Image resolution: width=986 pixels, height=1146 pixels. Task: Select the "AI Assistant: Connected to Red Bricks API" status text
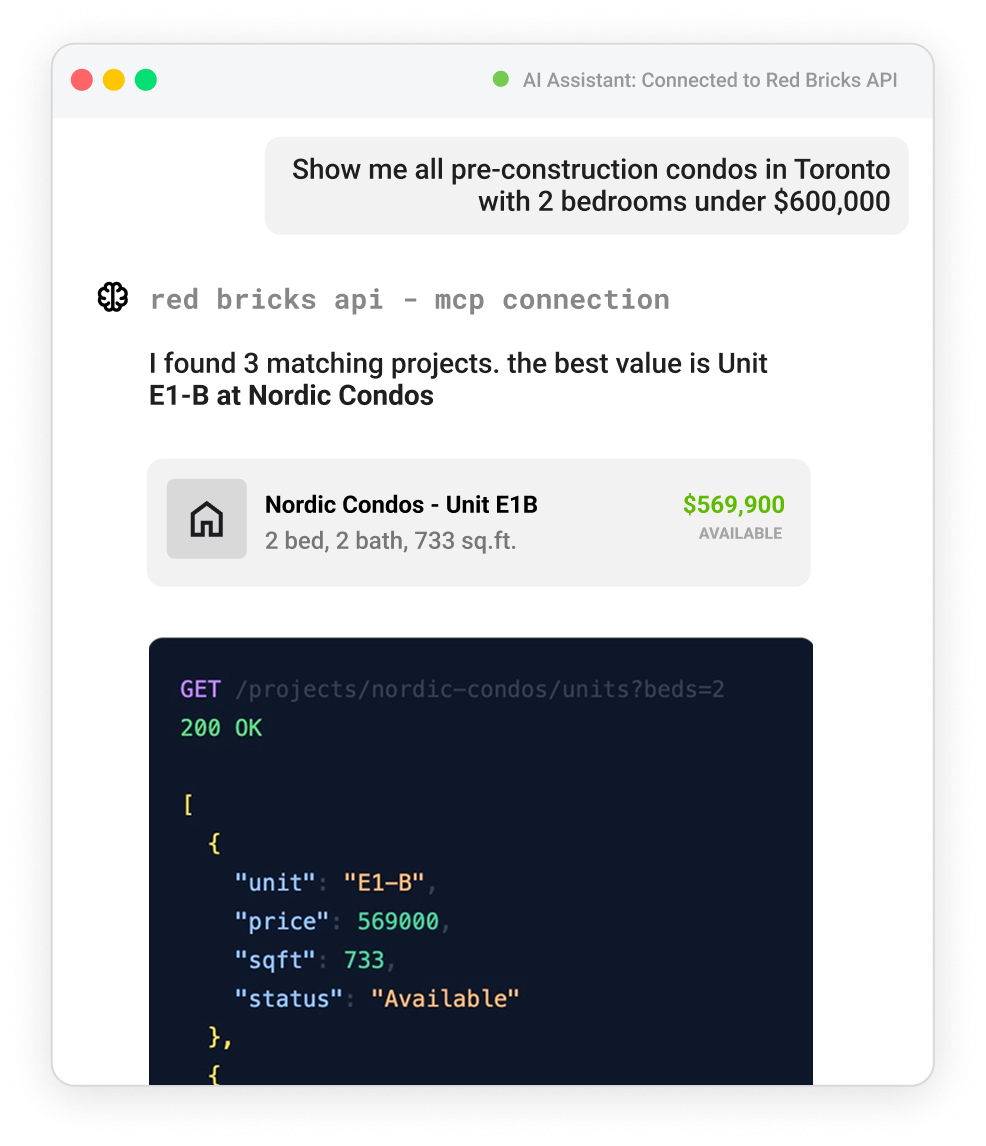tap(709, 80)
